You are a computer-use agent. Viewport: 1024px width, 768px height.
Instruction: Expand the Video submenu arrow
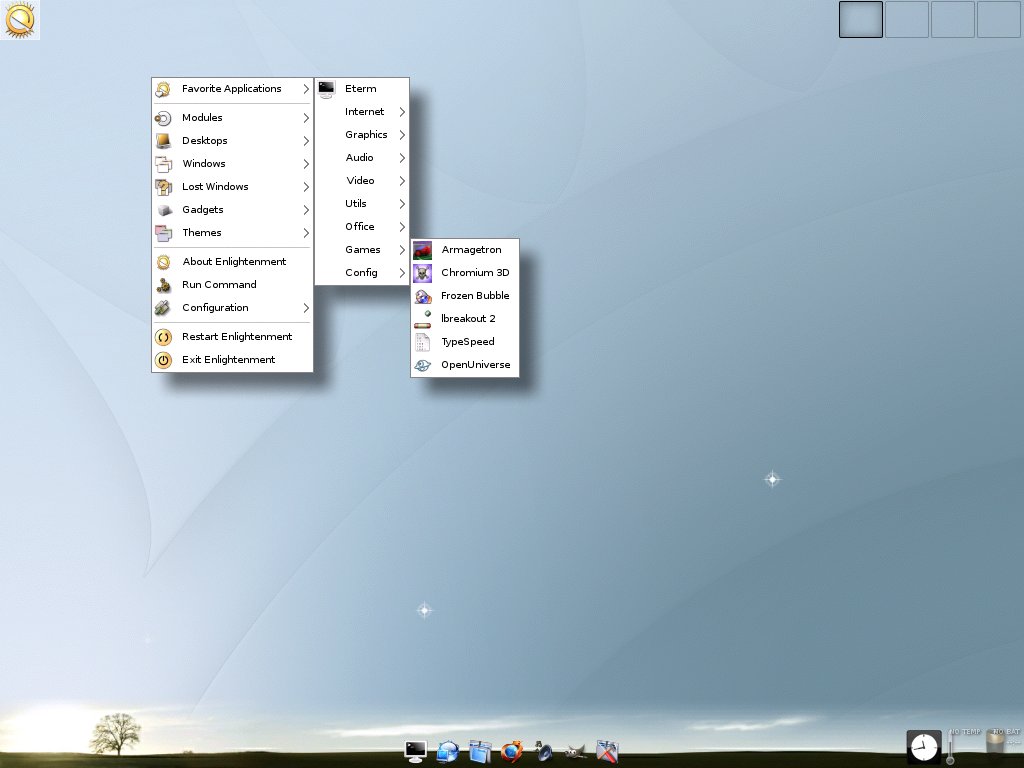[x=402, y=181]
